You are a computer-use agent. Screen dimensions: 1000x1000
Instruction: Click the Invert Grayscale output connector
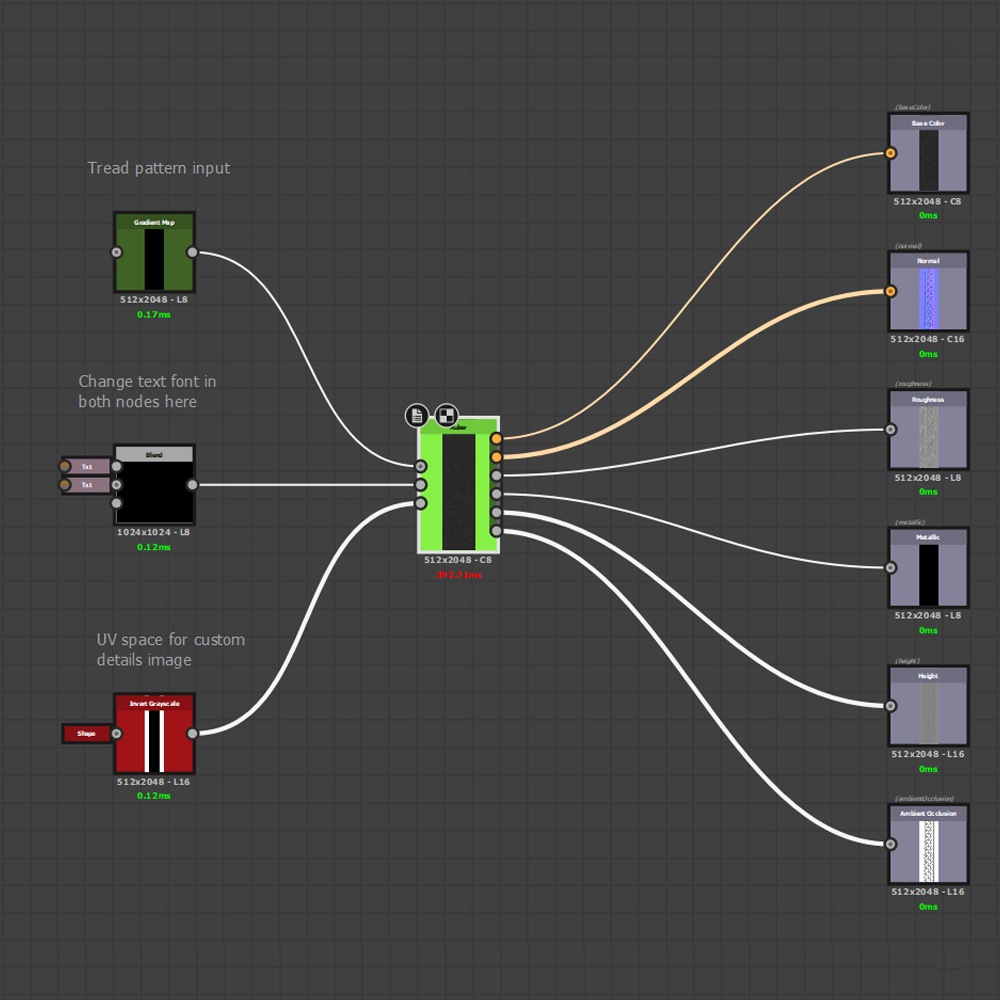(x=193, y=733)
